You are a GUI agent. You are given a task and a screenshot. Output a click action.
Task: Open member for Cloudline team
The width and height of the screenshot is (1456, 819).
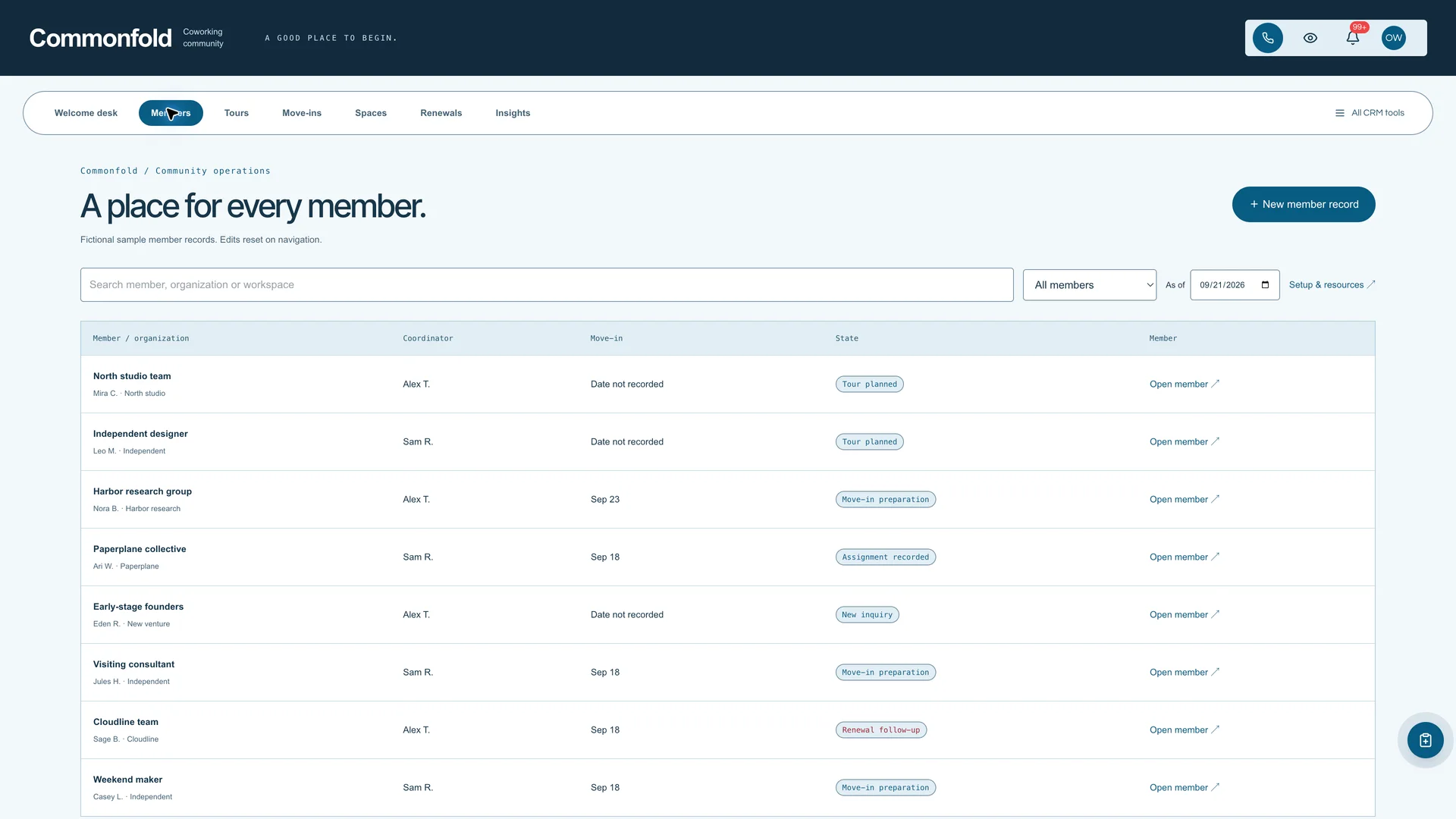(x=1185, y=730)
